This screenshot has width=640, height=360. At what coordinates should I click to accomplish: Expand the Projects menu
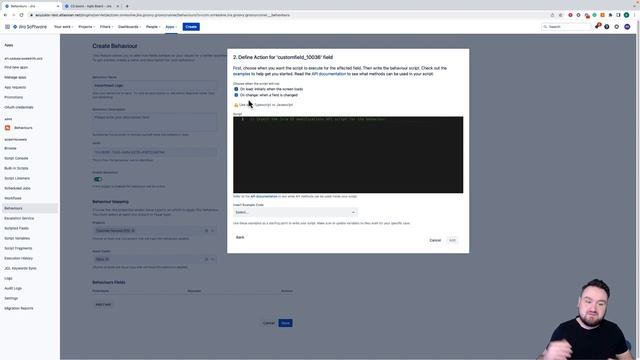(x=86, y=27)
